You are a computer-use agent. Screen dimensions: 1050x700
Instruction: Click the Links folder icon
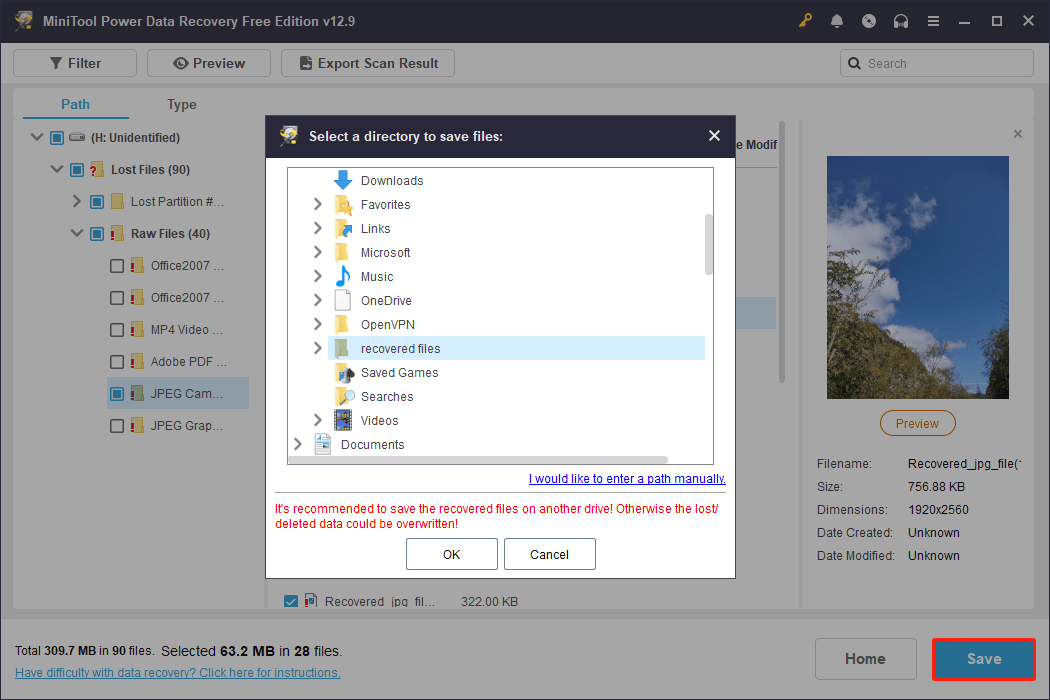(343, 228)
